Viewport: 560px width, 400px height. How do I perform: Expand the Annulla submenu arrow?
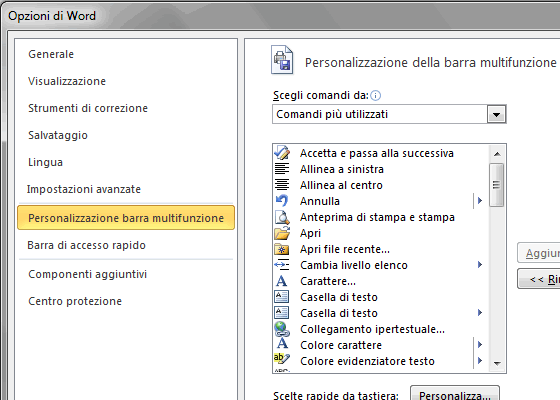480,201
